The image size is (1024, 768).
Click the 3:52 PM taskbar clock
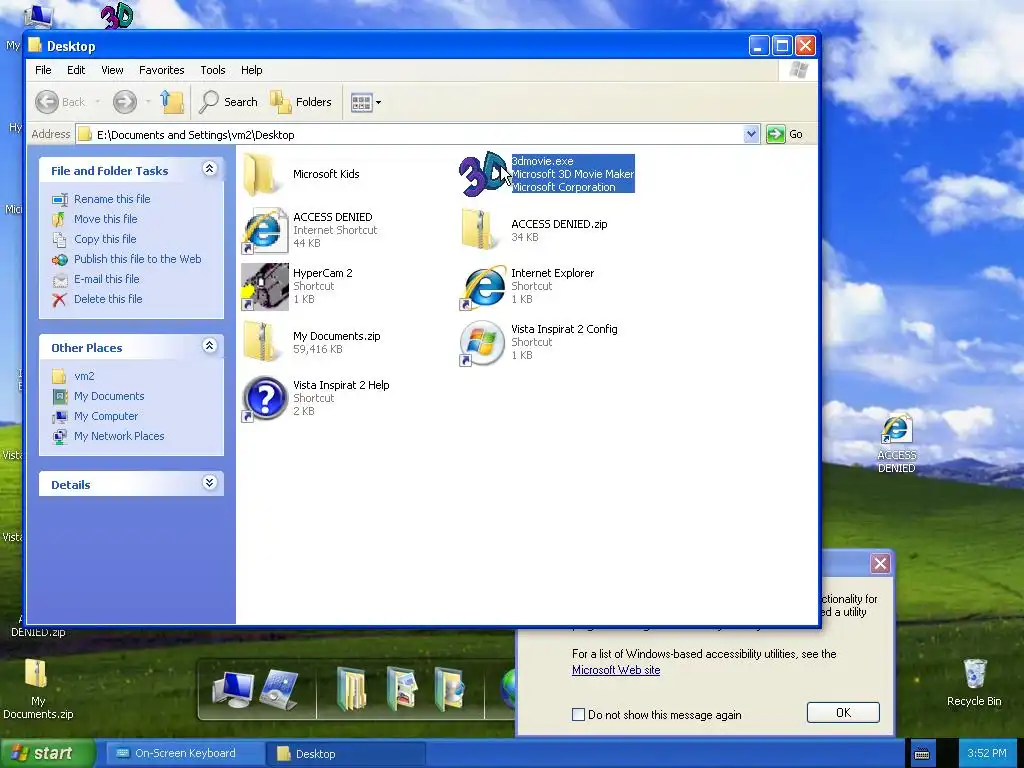(987, 754)
